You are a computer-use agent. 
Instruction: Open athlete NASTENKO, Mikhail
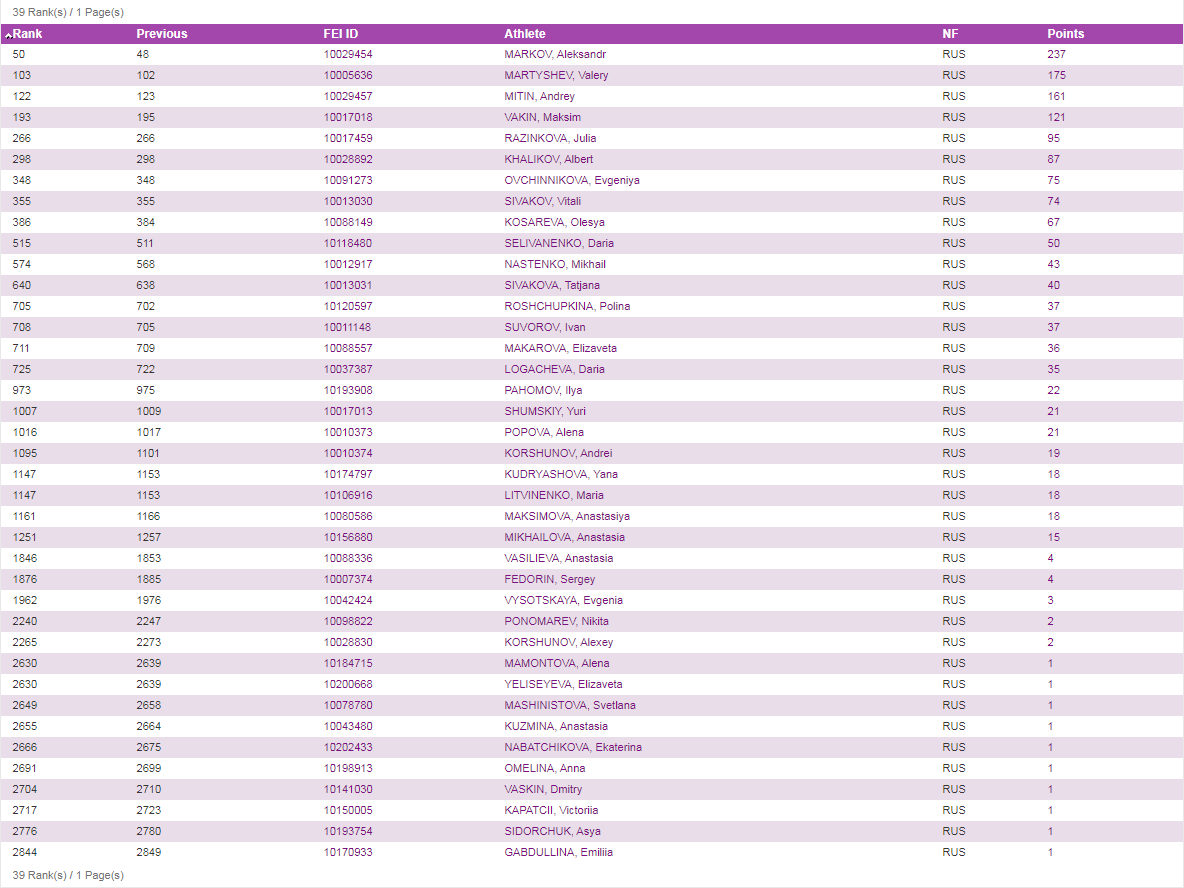555,264
